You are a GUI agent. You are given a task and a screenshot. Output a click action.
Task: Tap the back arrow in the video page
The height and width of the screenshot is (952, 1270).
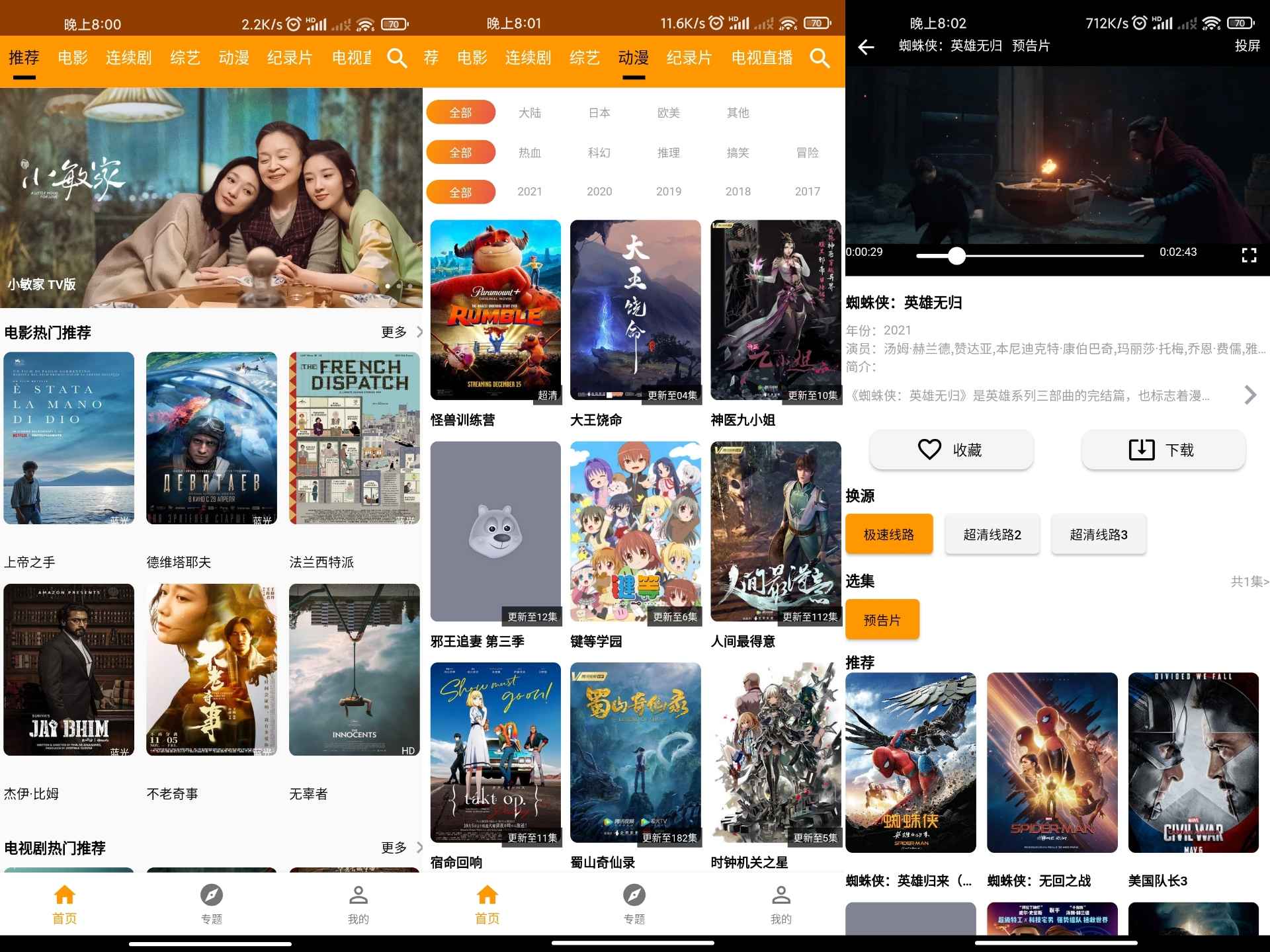click(x=866, y=47)
